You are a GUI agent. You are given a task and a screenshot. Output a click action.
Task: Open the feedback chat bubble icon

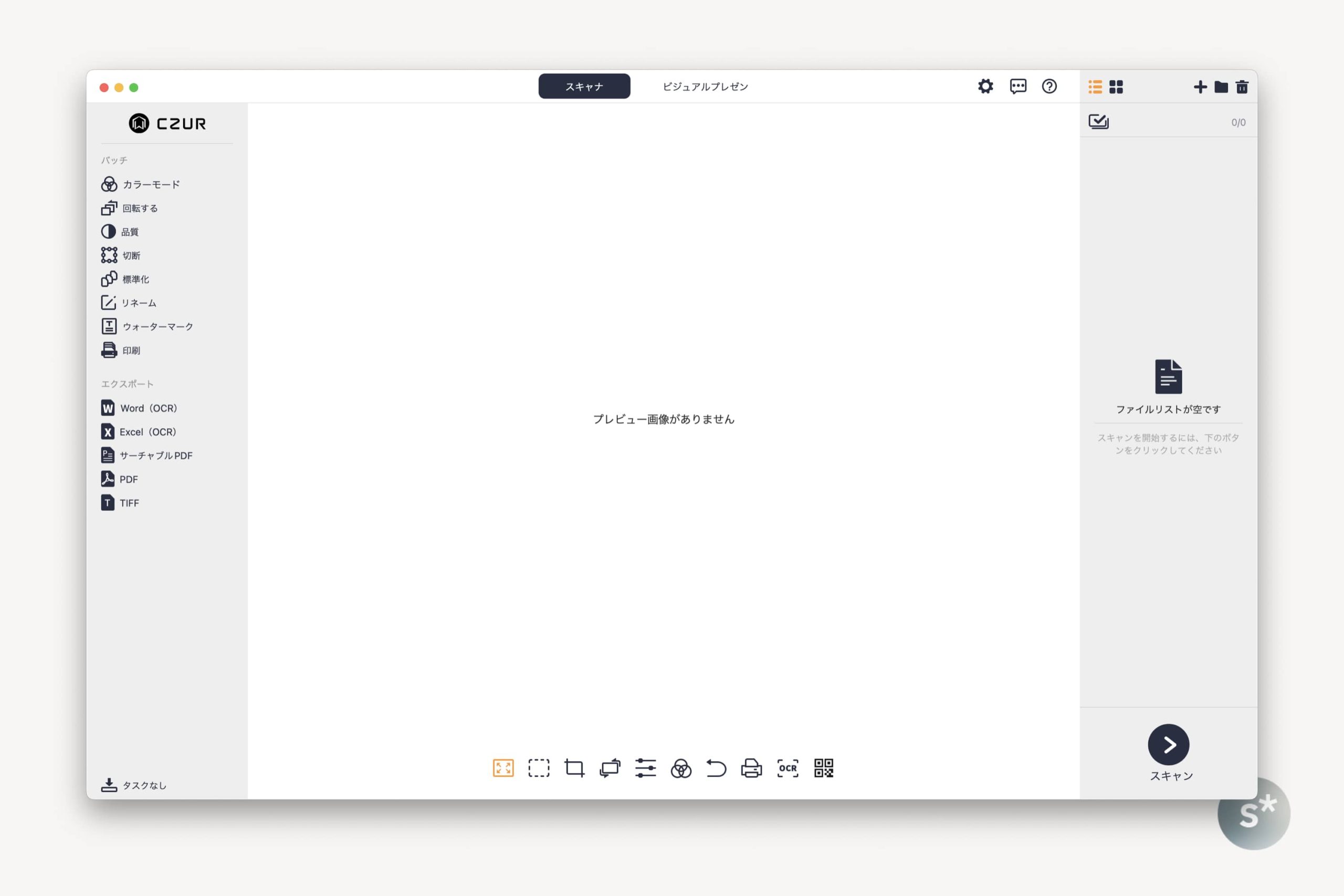pos(1018,86)
